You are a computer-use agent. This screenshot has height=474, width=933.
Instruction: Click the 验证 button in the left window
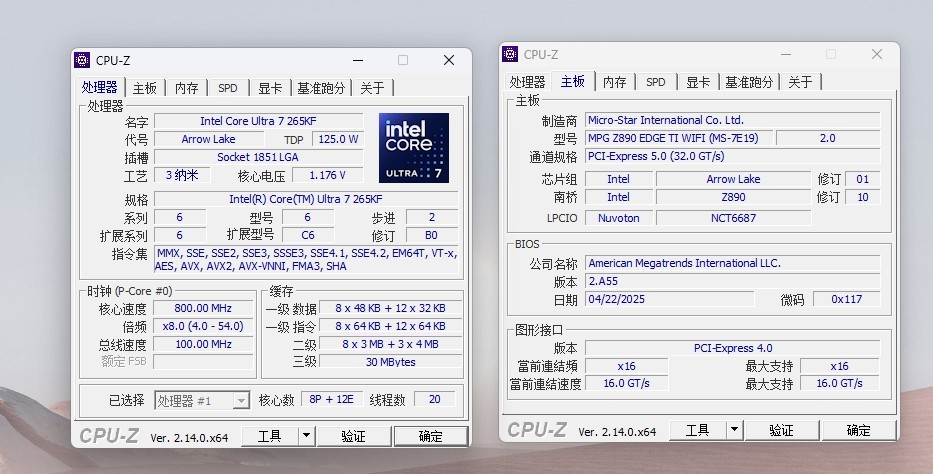pyautogui.click(x=353, y=436)
